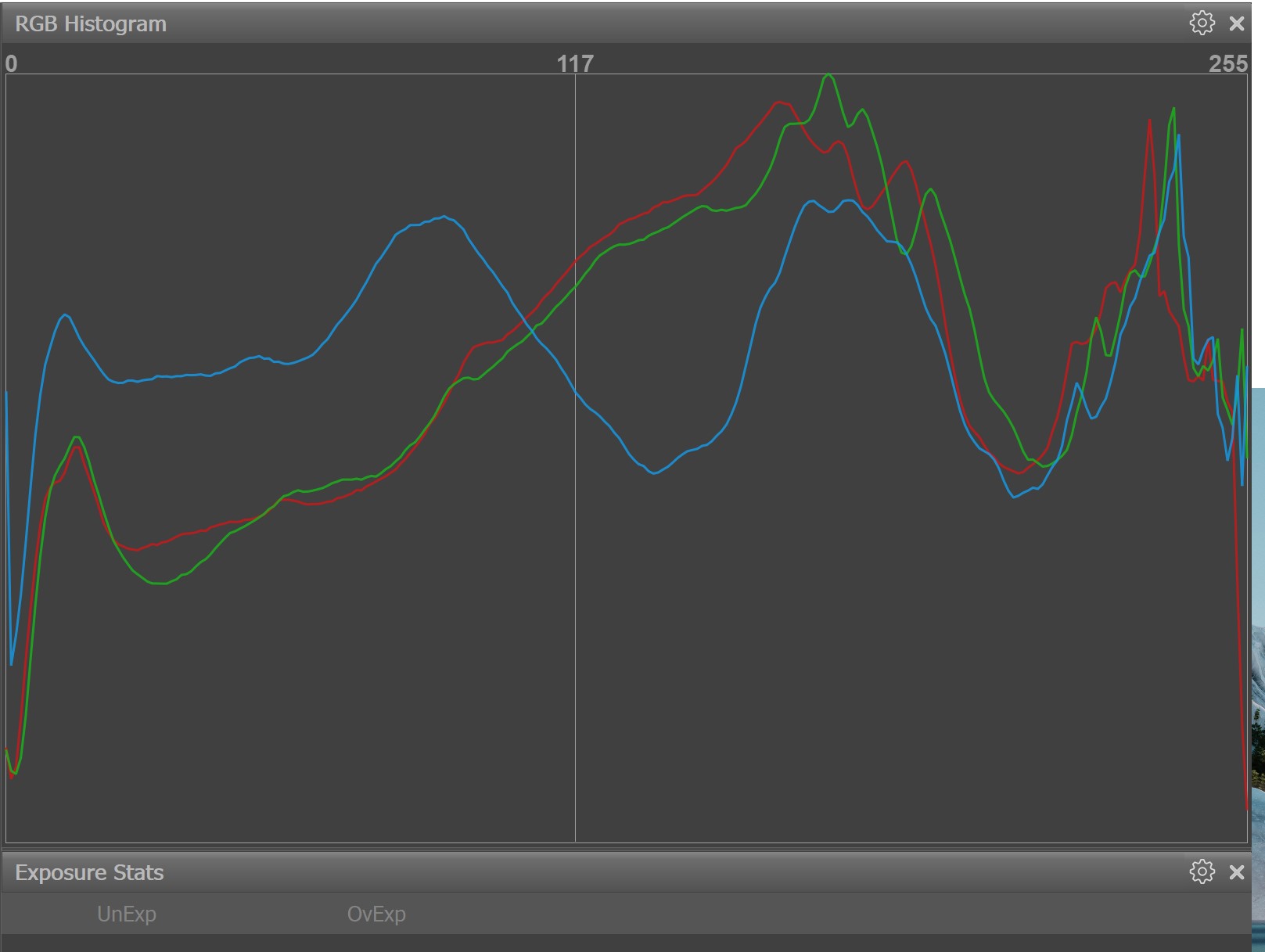
Task: Click the 117 value label above histogram
Action: pos(575,63)
